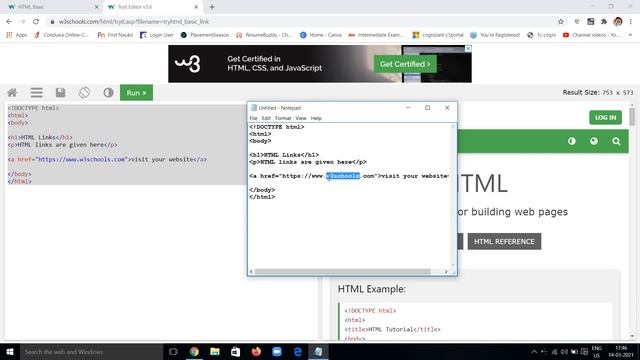The image size is (640, 360).
Task: Click the save (floppy disk) icon
Action: 60,93
